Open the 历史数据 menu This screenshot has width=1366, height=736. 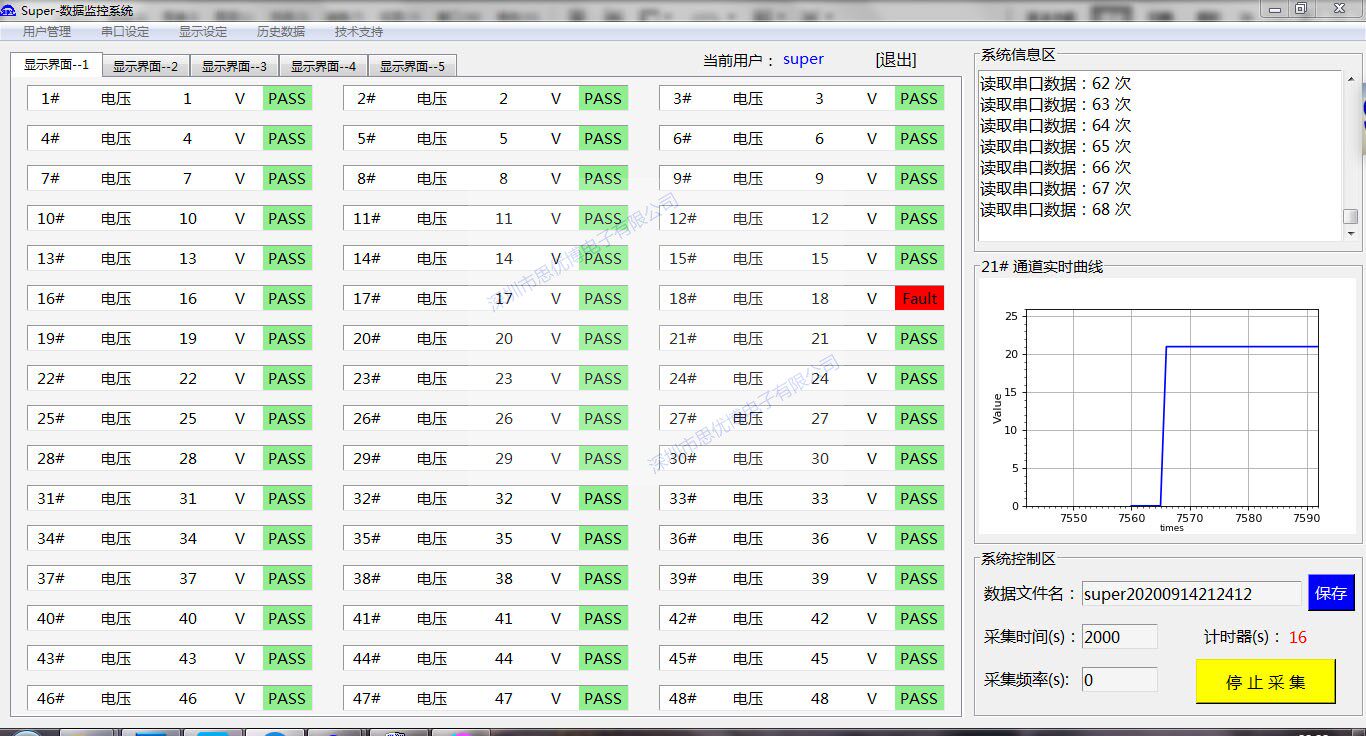(281, 32)
